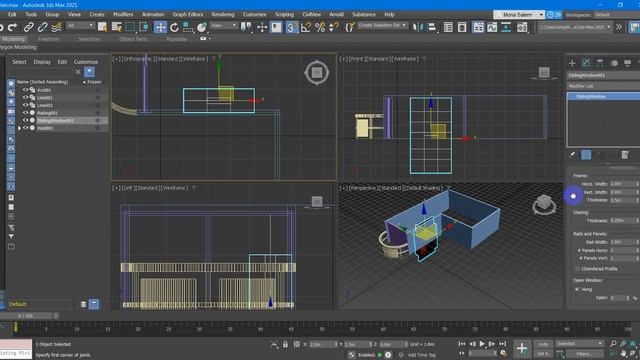The width and height of the screenshot is (640, 360).
Task: Open the Modify tab in command panel
Action: pyautogui.click(x=586, y=63)
